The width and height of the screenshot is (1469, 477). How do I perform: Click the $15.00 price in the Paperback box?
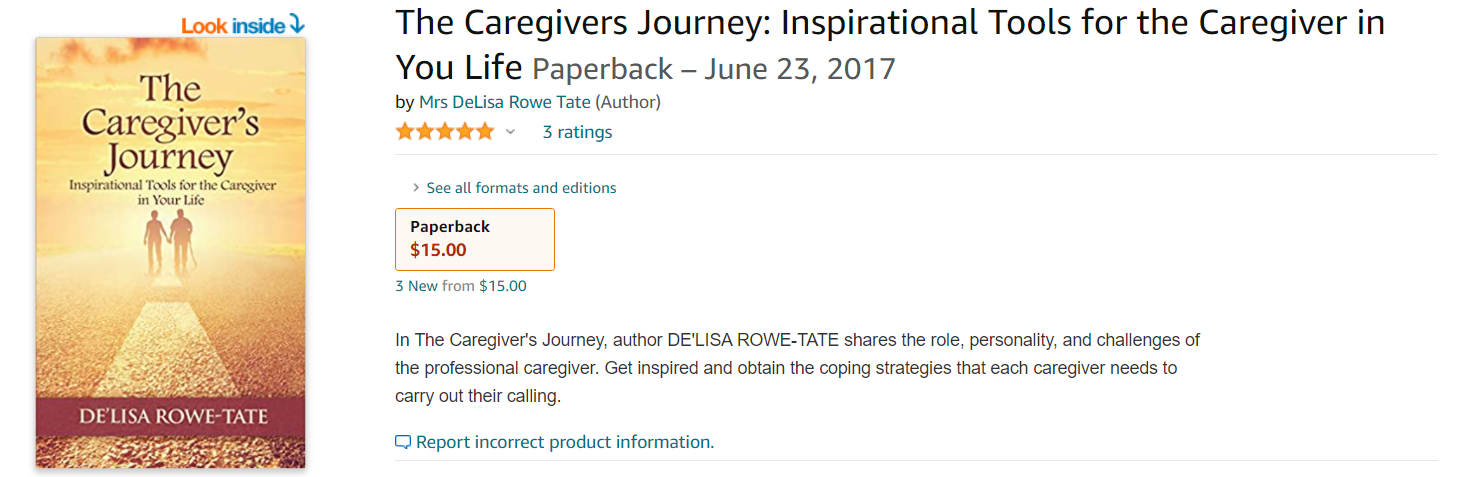click(438, 250)
